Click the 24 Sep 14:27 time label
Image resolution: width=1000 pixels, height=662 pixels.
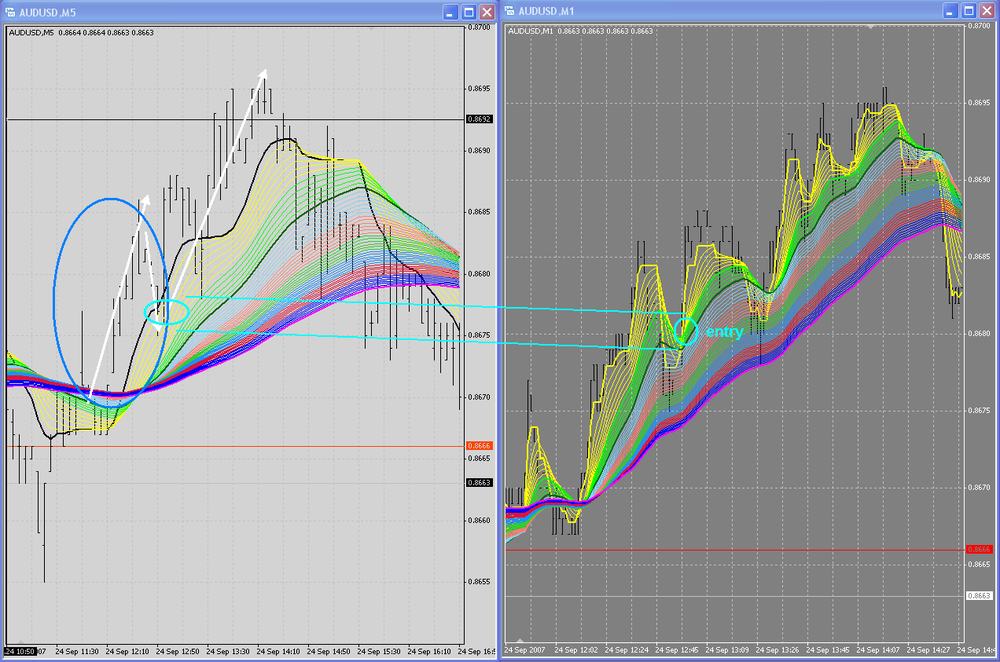tap(929, 650)
